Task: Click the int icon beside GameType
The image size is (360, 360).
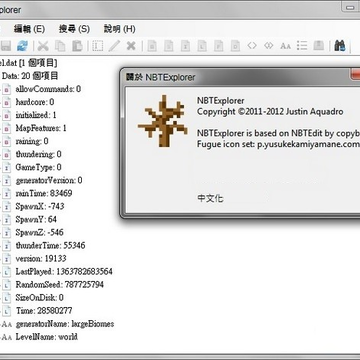Action: point(6,168)
